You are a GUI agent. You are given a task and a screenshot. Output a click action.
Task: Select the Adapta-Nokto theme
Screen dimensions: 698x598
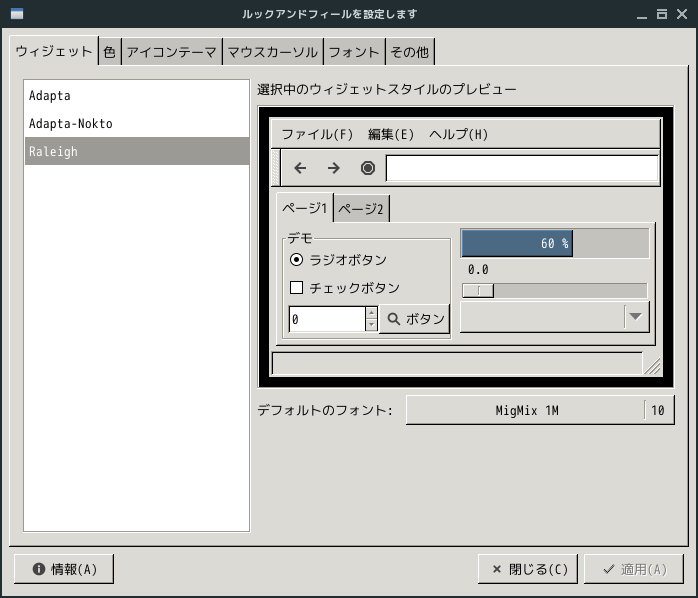[x=137, y=123]
